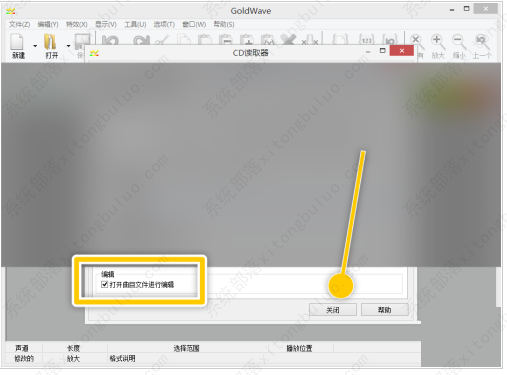Image resolution: width=507 pixels, height=375 pixels.
Task: Click GoldWave logo icon in main title bar
Action: point(11,12)
